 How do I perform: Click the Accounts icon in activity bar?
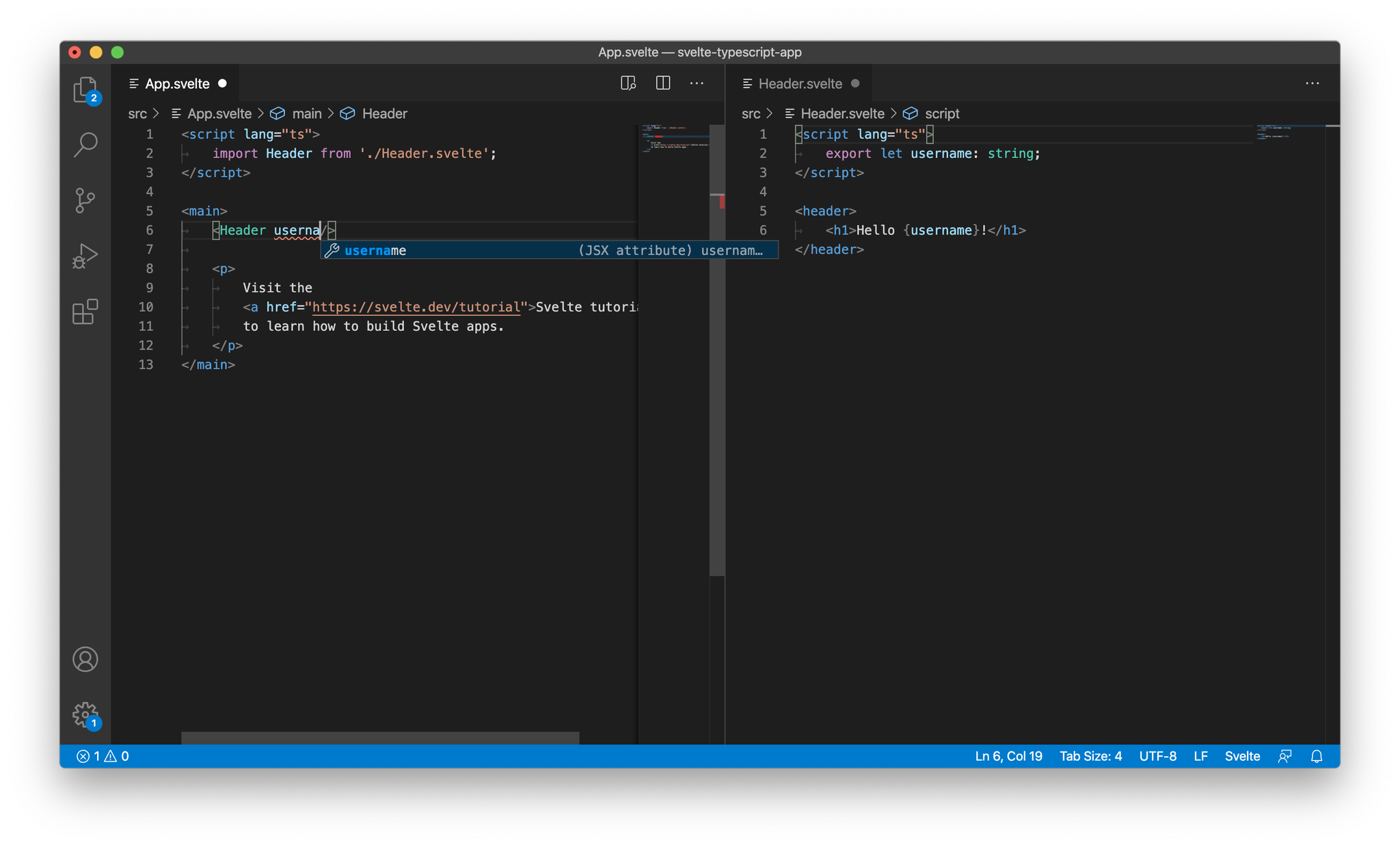(x=85, y=659)
